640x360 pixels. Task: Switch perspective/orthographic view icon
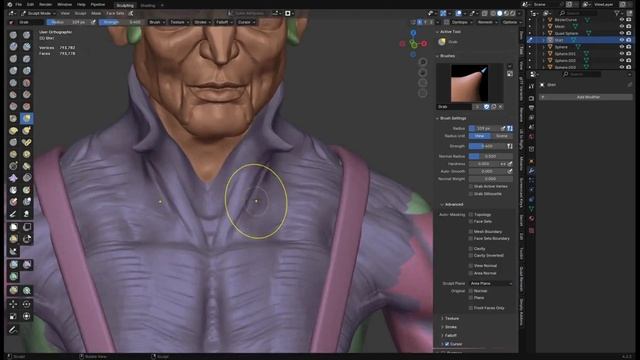coord(423,93)
